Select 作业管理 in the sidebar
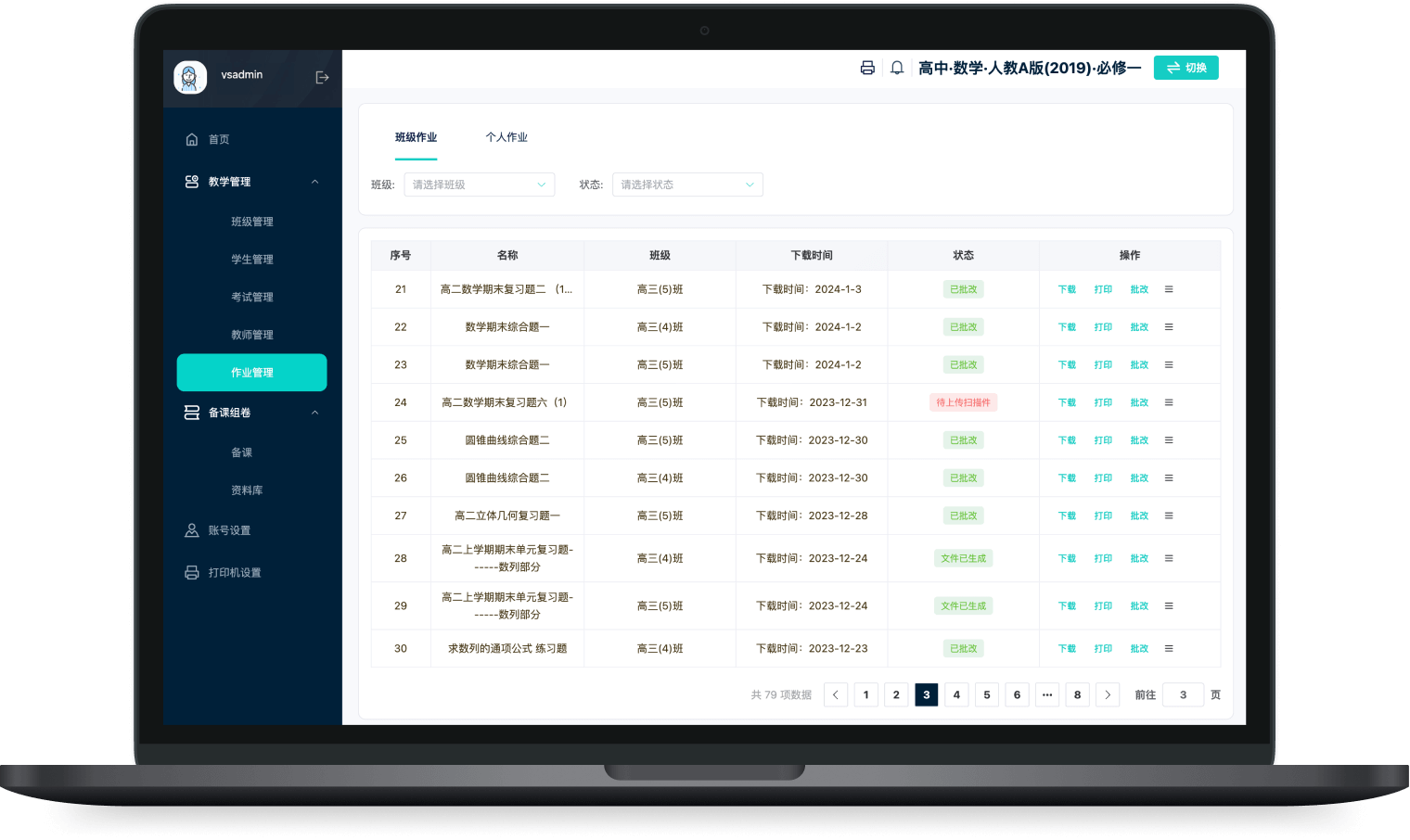 252,373
